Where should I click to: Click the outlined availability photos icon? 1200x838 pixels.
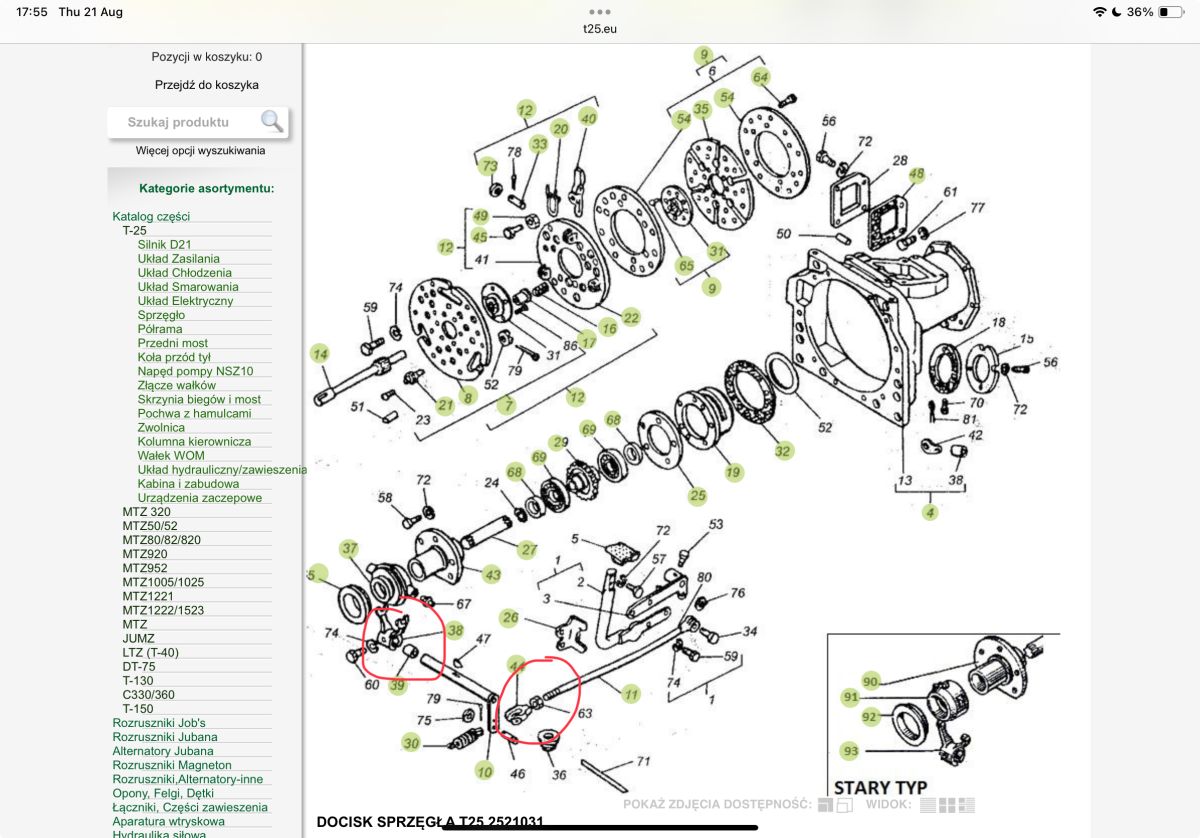[x=844, y=805]
